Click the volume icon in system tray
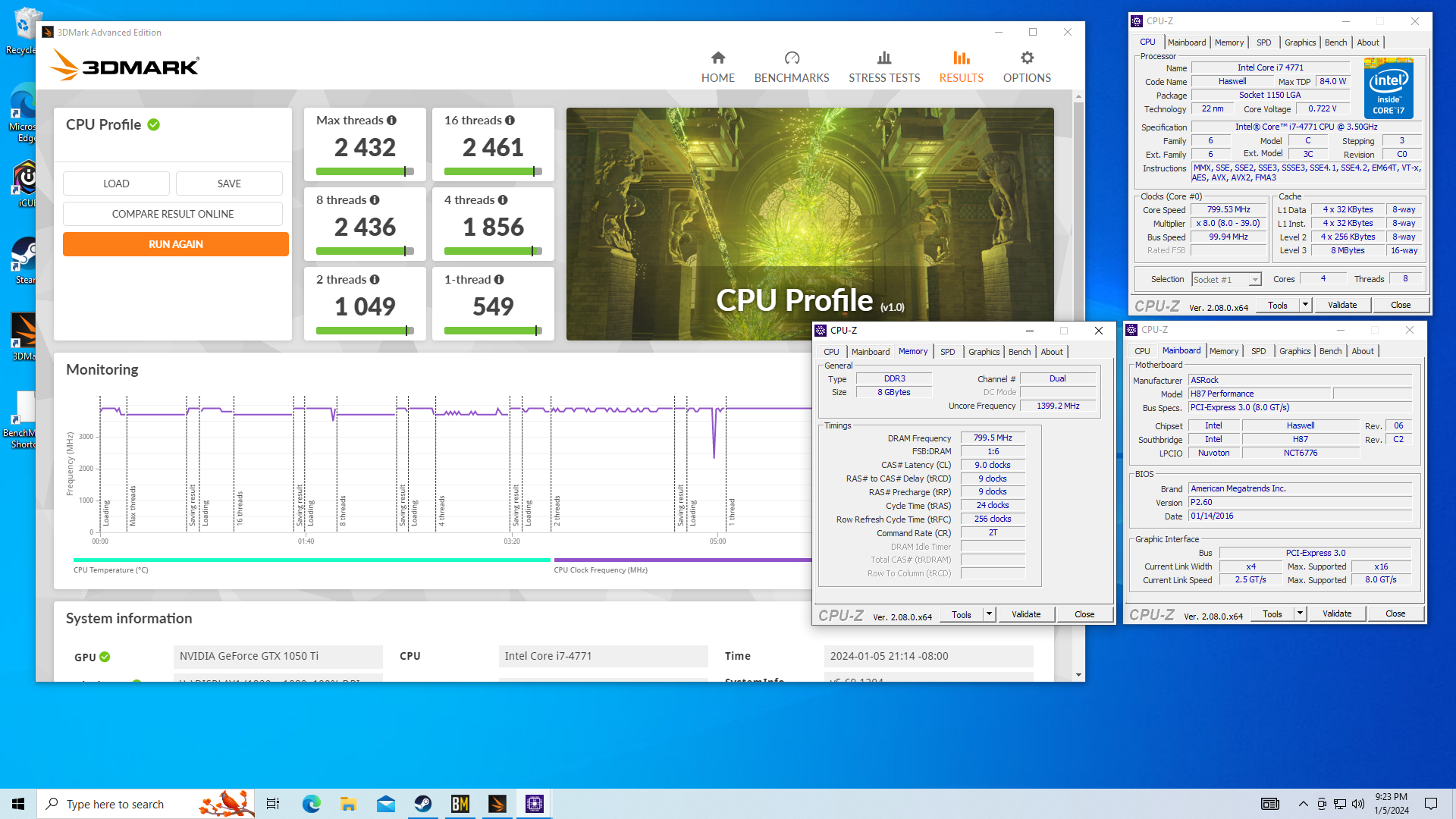Image resolution: width=1456 pixels, height=819 pixels. click(x=1358, y=804)
